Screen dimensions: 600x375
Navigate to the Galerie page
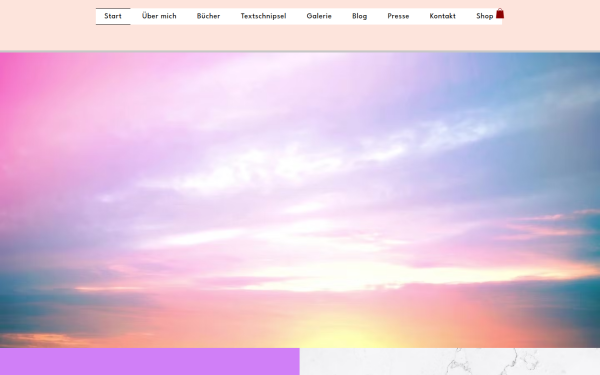click(319, 16)
